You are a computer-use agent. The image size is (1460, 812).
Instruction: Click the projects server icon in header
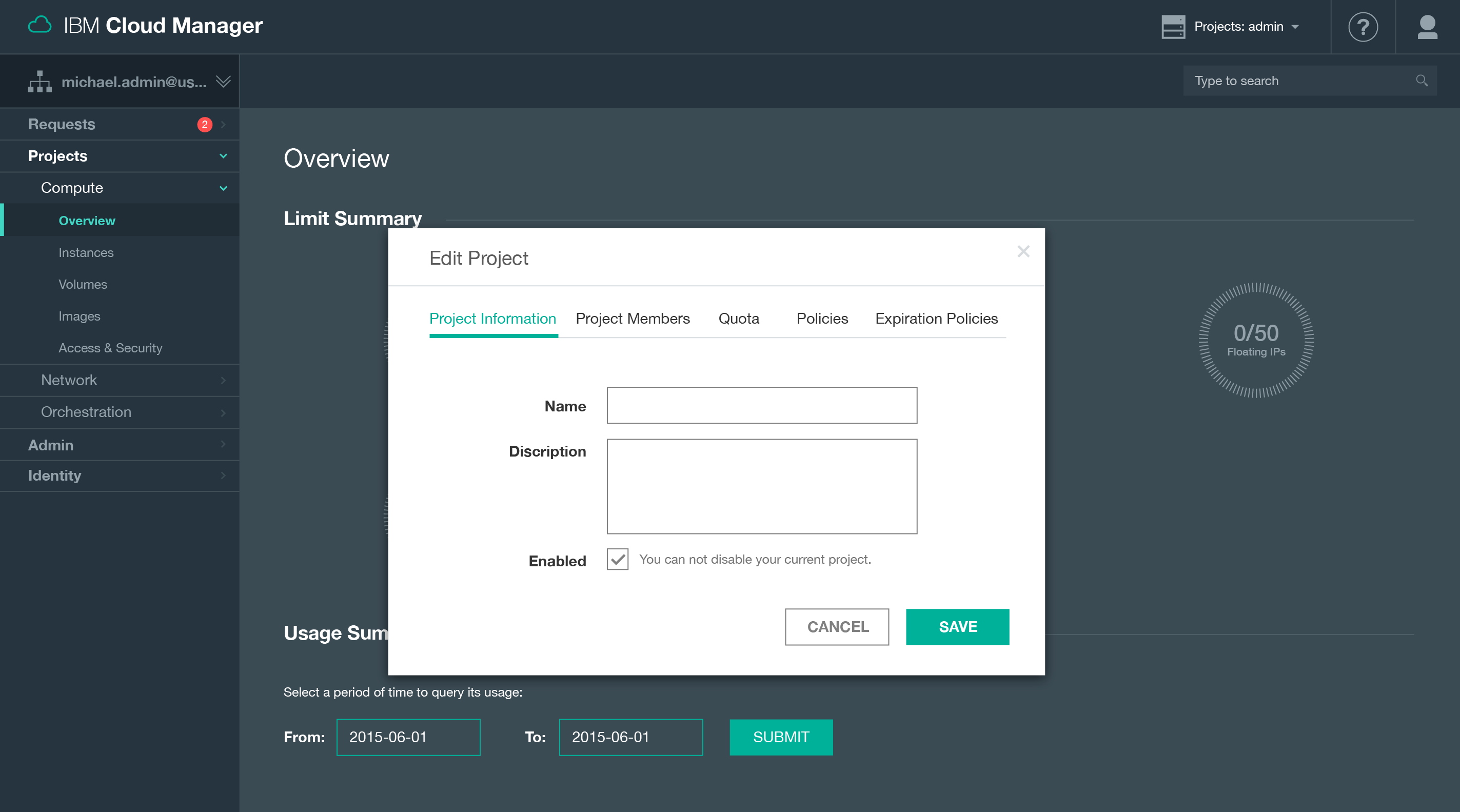(x=1173, y=27)
